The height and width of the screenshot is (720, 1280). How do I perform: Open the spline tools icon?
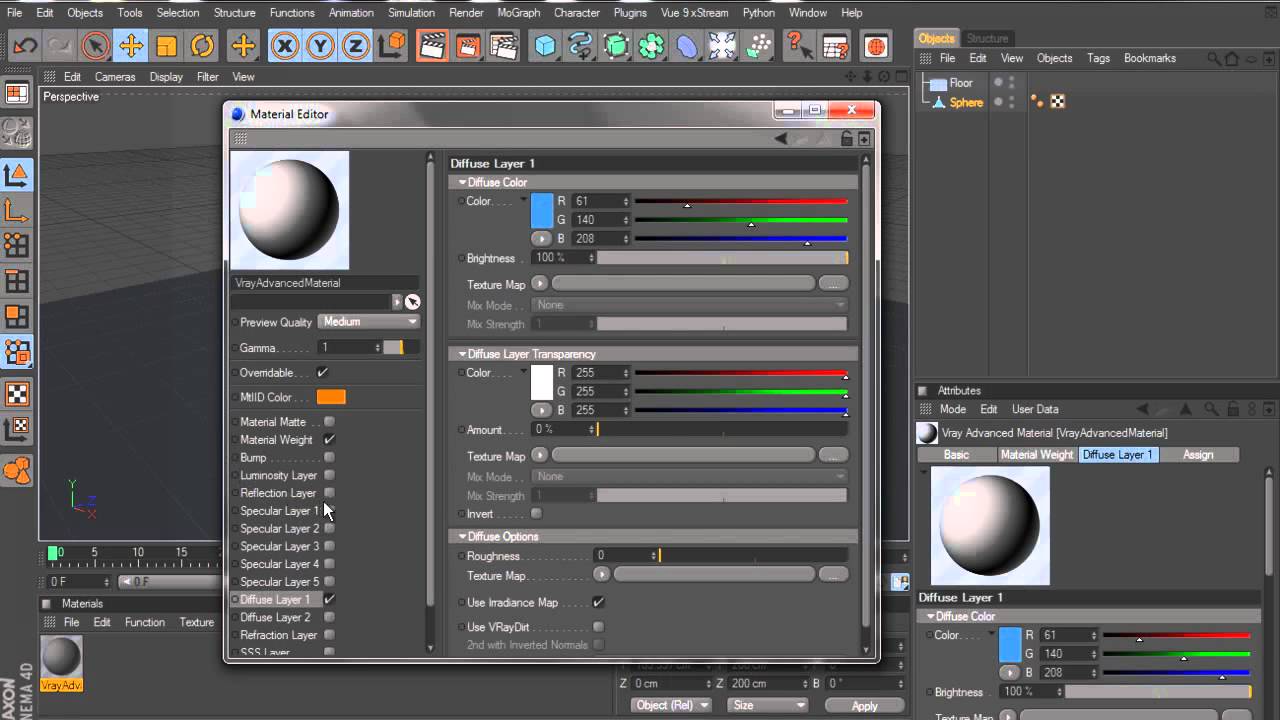click(580, 45)
